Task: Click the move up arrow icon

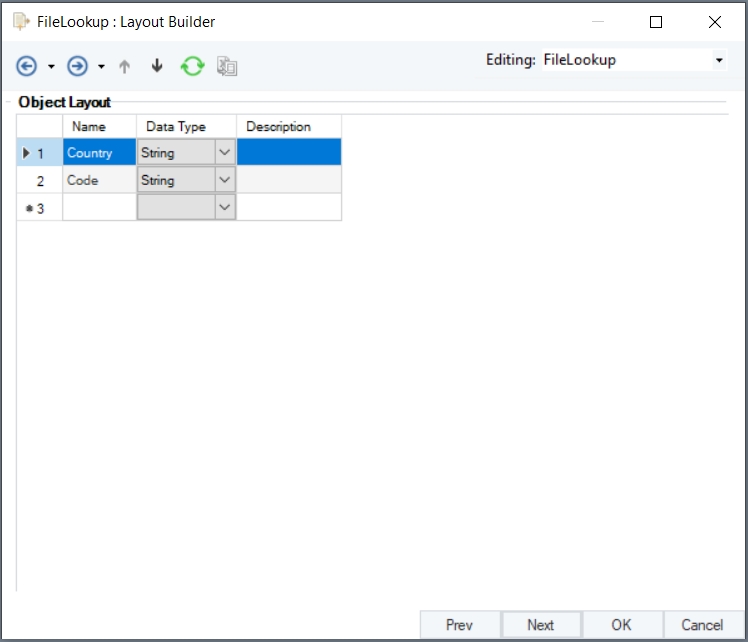Action: point(125,67)
